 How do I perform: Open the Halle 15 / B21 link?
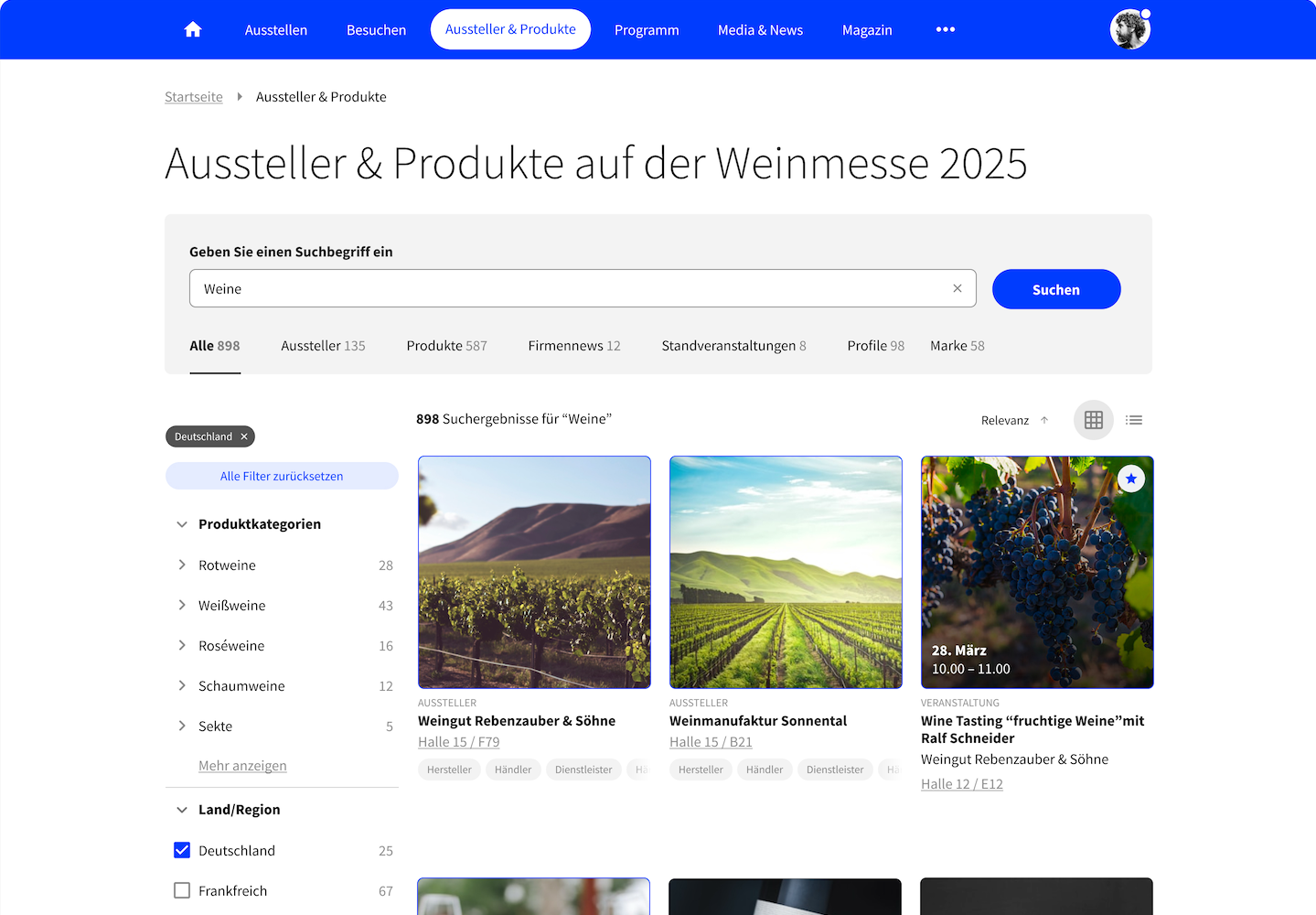(711, 742)
